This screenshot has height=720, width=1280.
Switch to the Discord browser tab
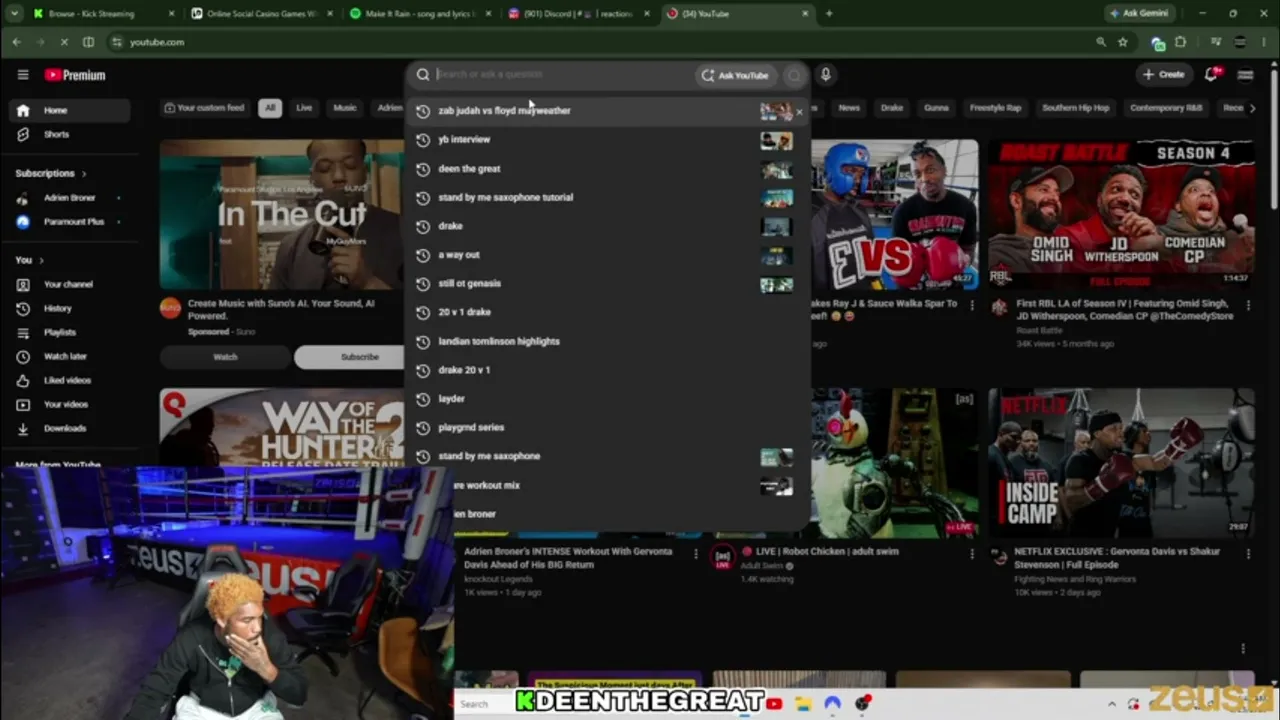pyautogui.click(x=578, y=14)
